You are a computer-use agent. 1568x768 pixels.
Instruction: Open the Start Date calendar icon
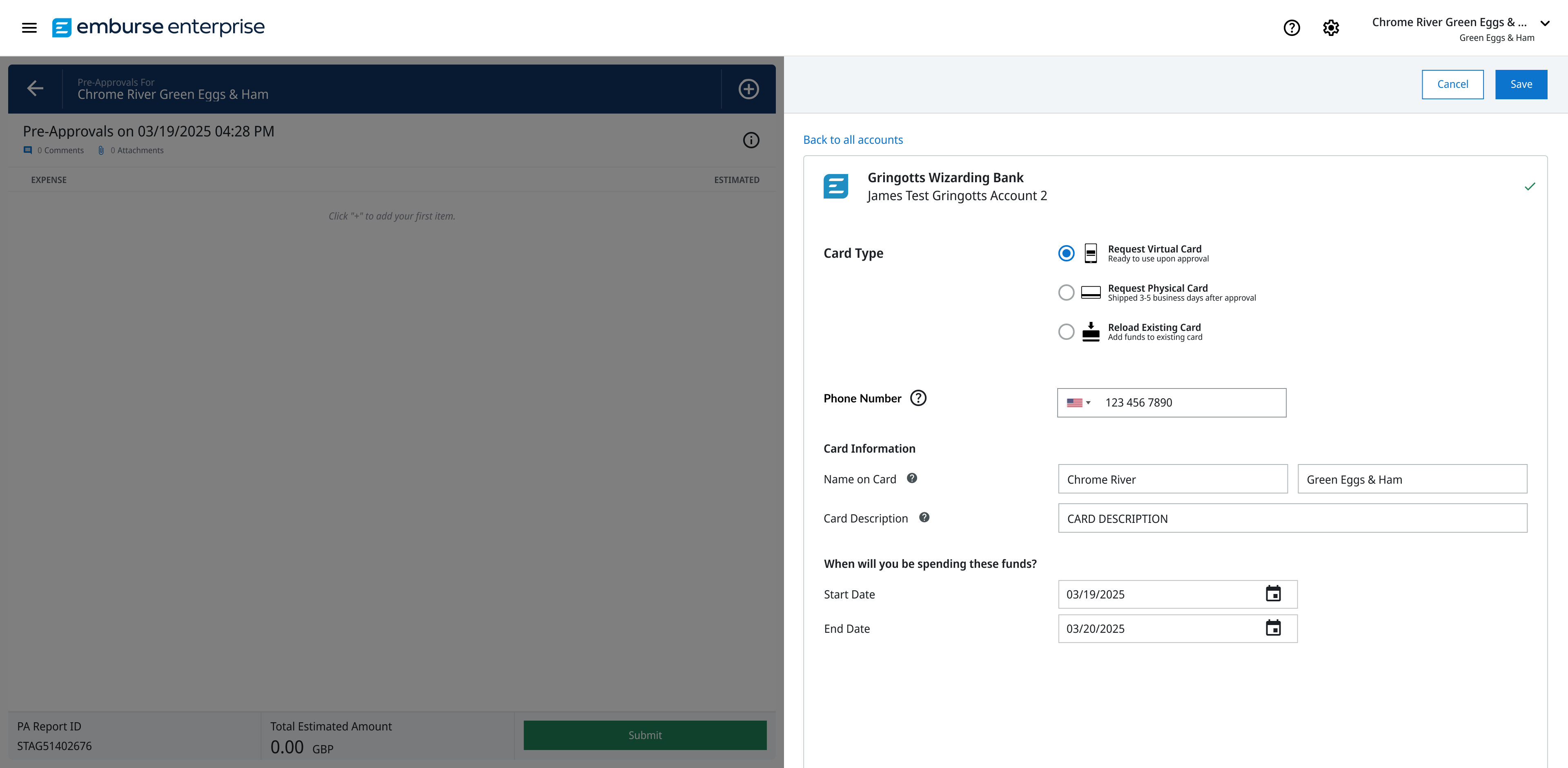pyautogui.click(x=1273, y=594)
